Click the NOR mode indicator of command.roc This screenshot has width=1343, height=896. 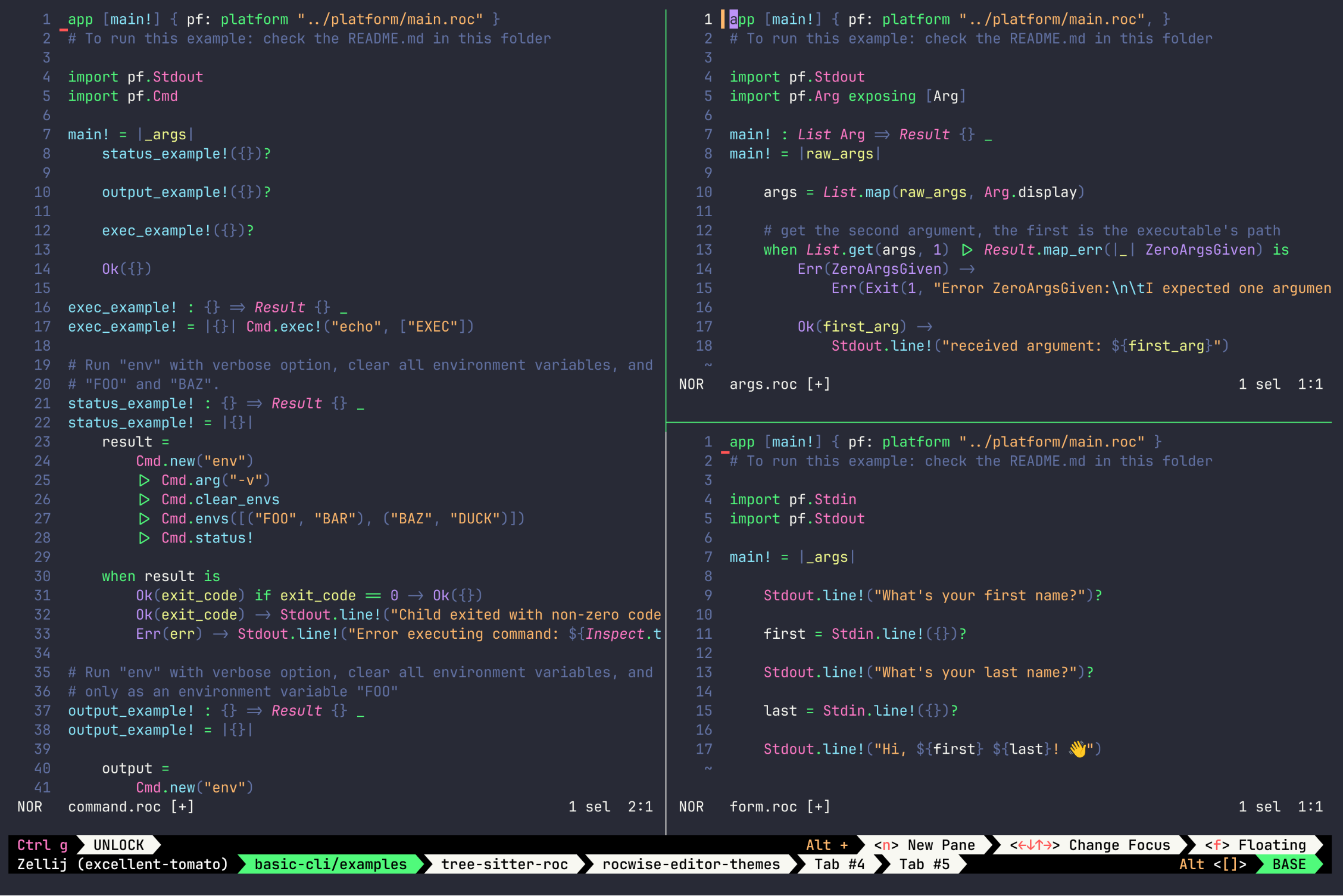30,807
